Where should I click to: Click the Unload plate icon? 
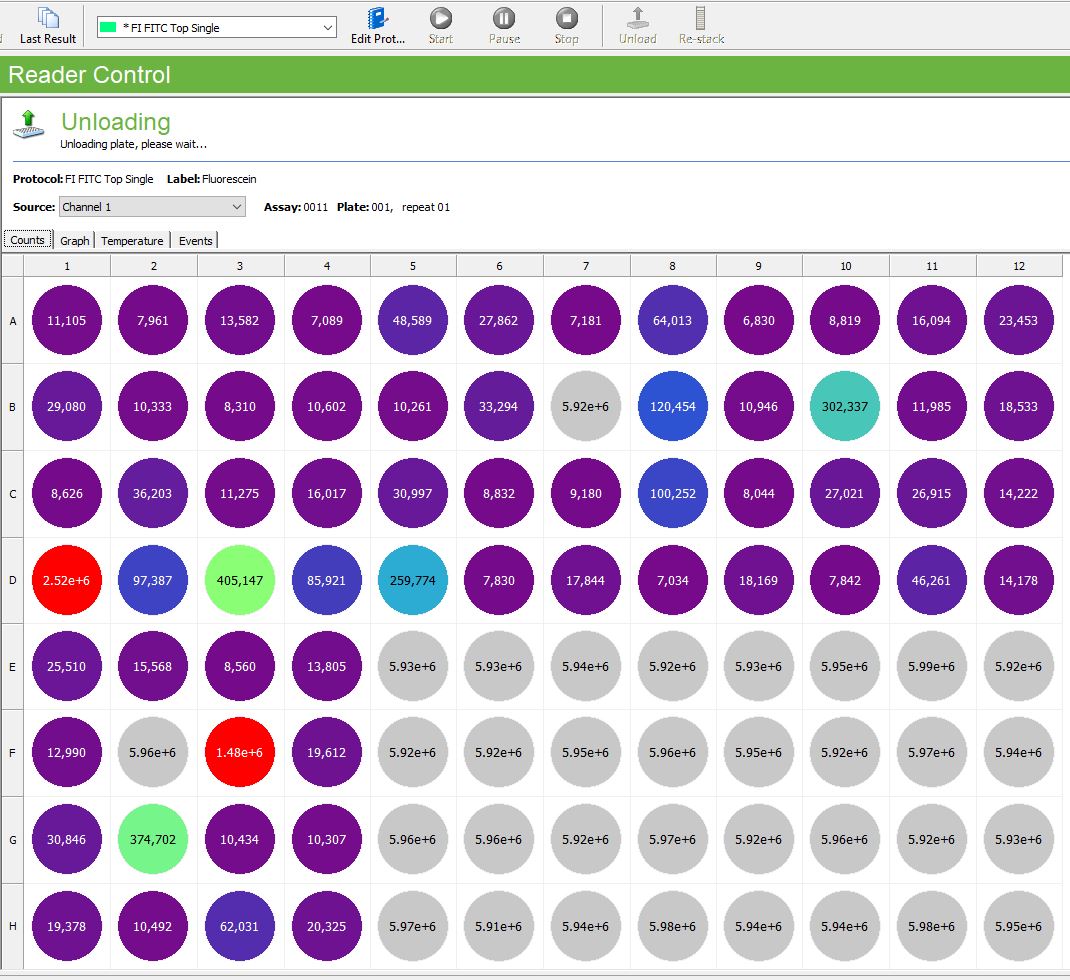click(x=637, y=25)
